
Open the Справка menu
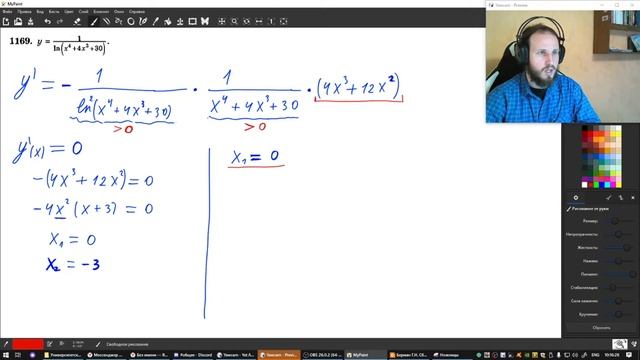(x=137, y=12)
